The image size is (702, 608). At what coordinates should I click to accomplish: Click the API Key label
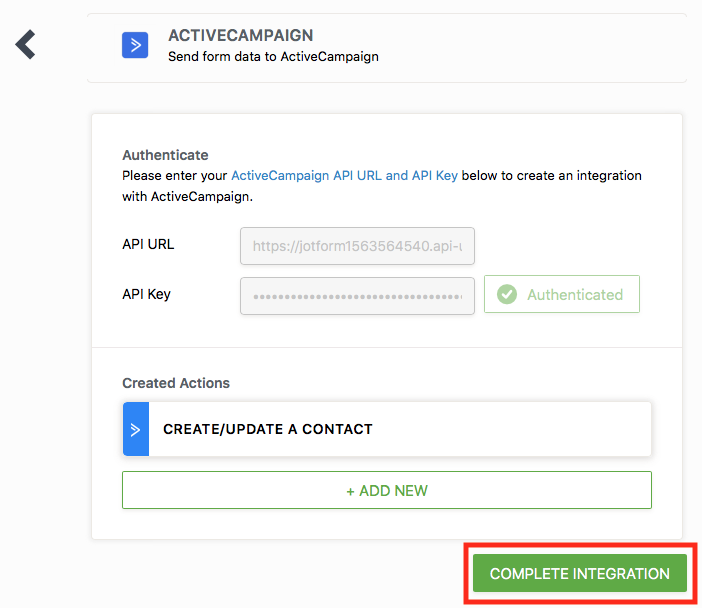coord(148,294)
